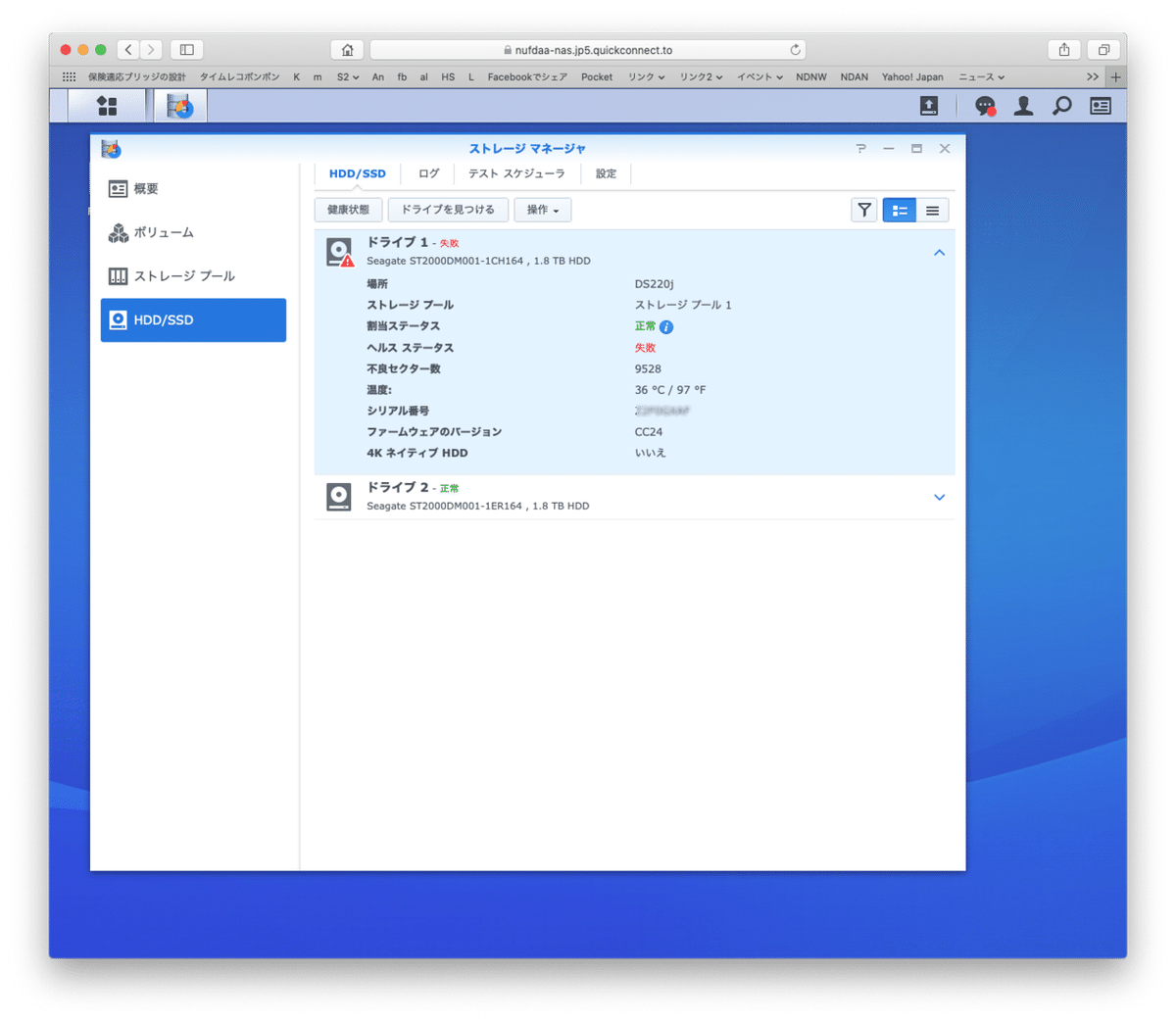Switch to the テスト スケジューラ tab
This screenshot has height=1023, width=1176.
pos(516,173)
